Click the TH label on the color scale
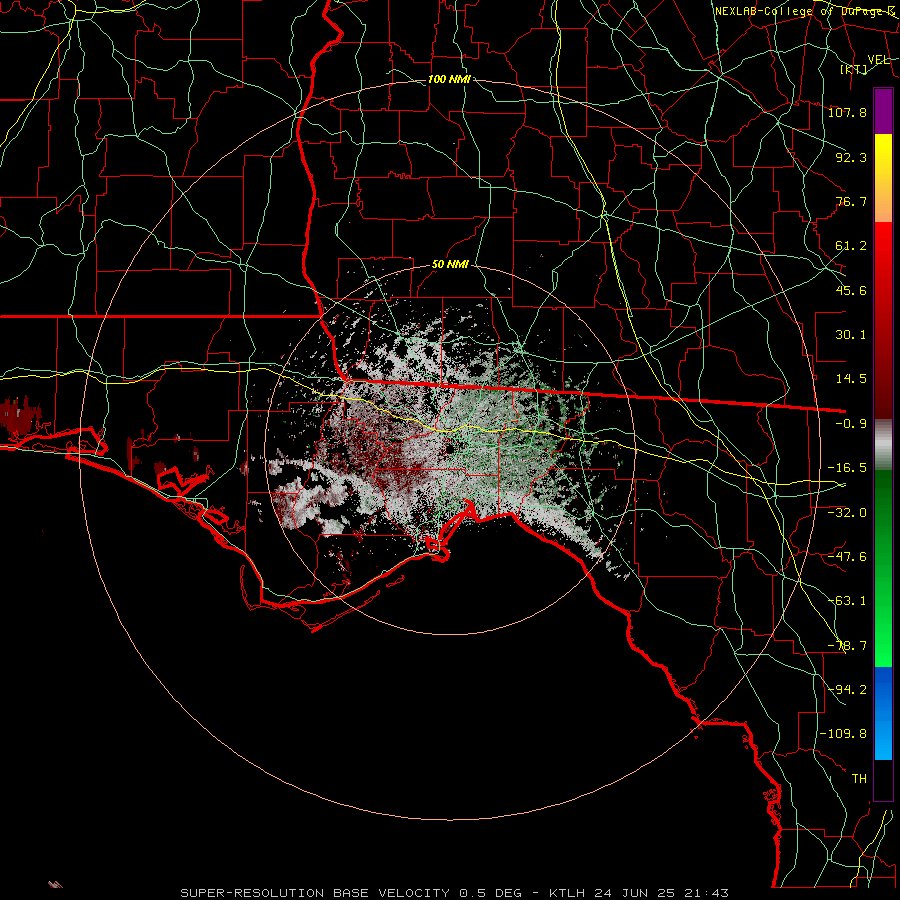Viewport: 900px width, 900px height. [x=859, y=778]
